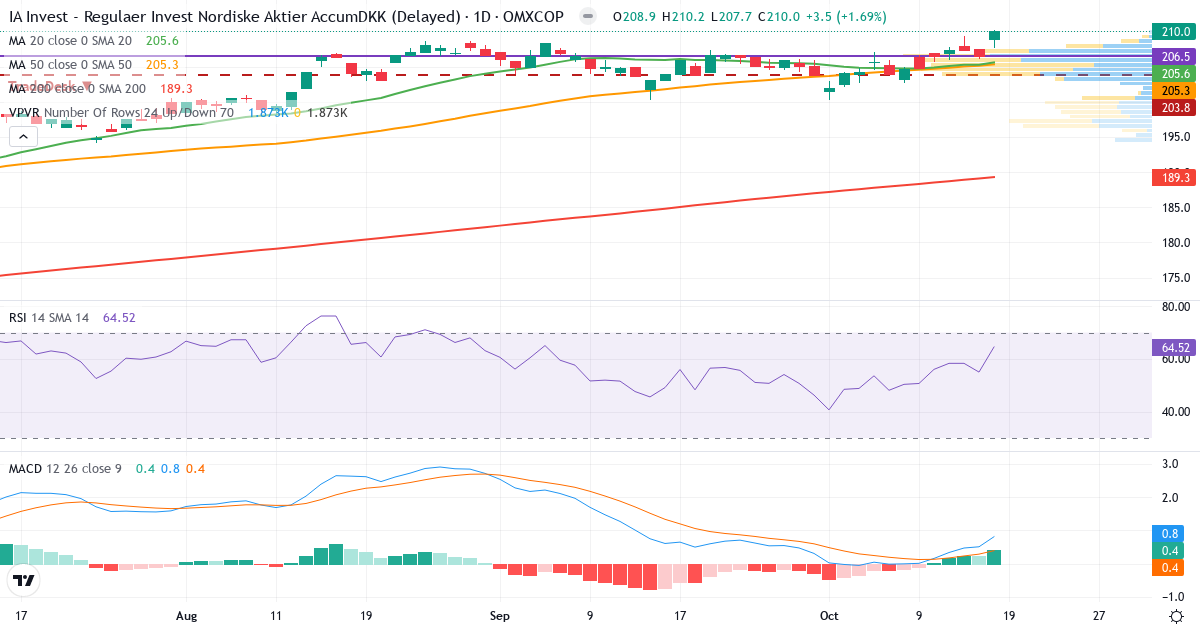This screenshot has width=1200, height=630.
Task: Click the purple 206.5 price label
Action: tap(1175, 57)
